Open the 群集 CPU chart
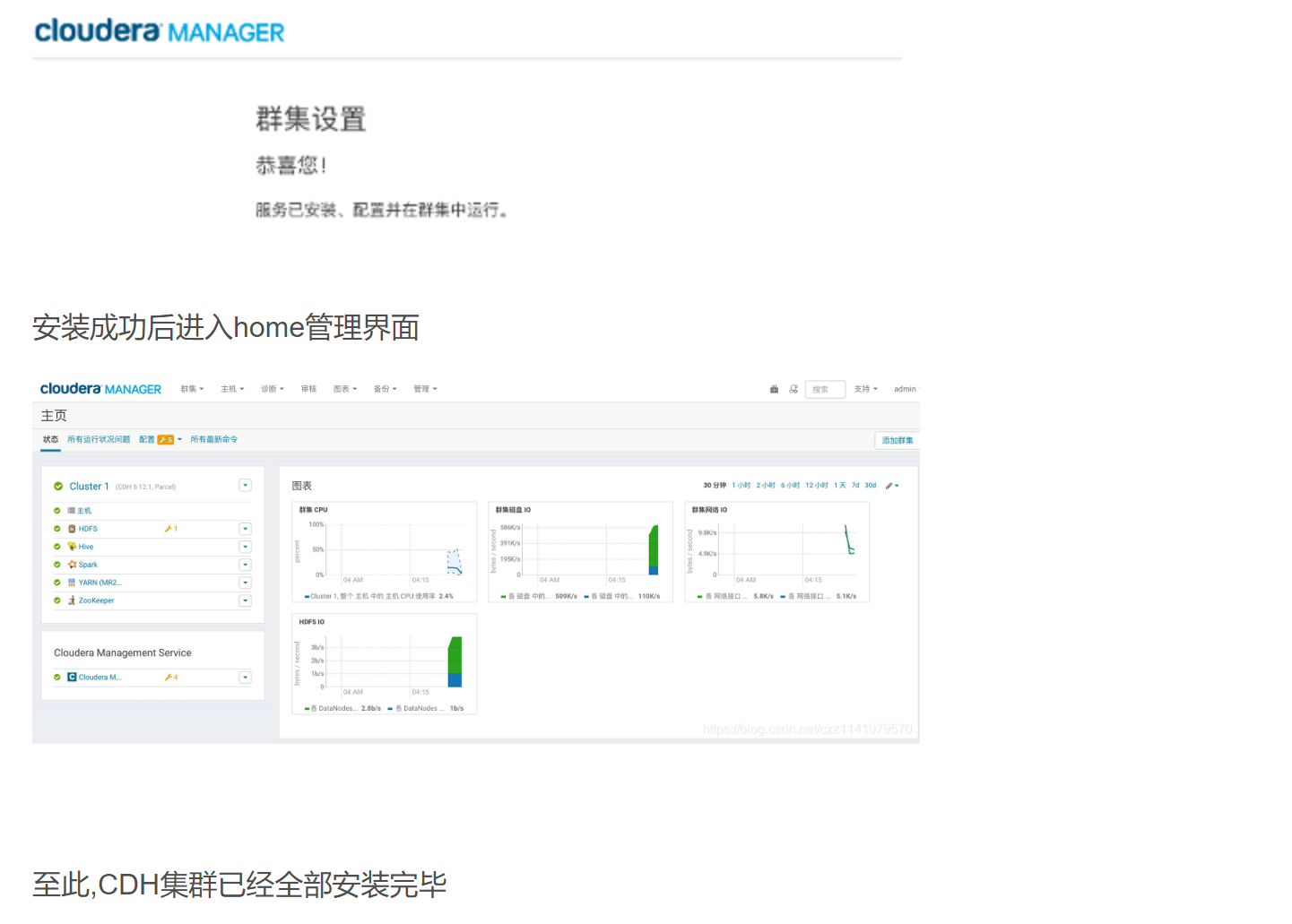 (384, 552)
